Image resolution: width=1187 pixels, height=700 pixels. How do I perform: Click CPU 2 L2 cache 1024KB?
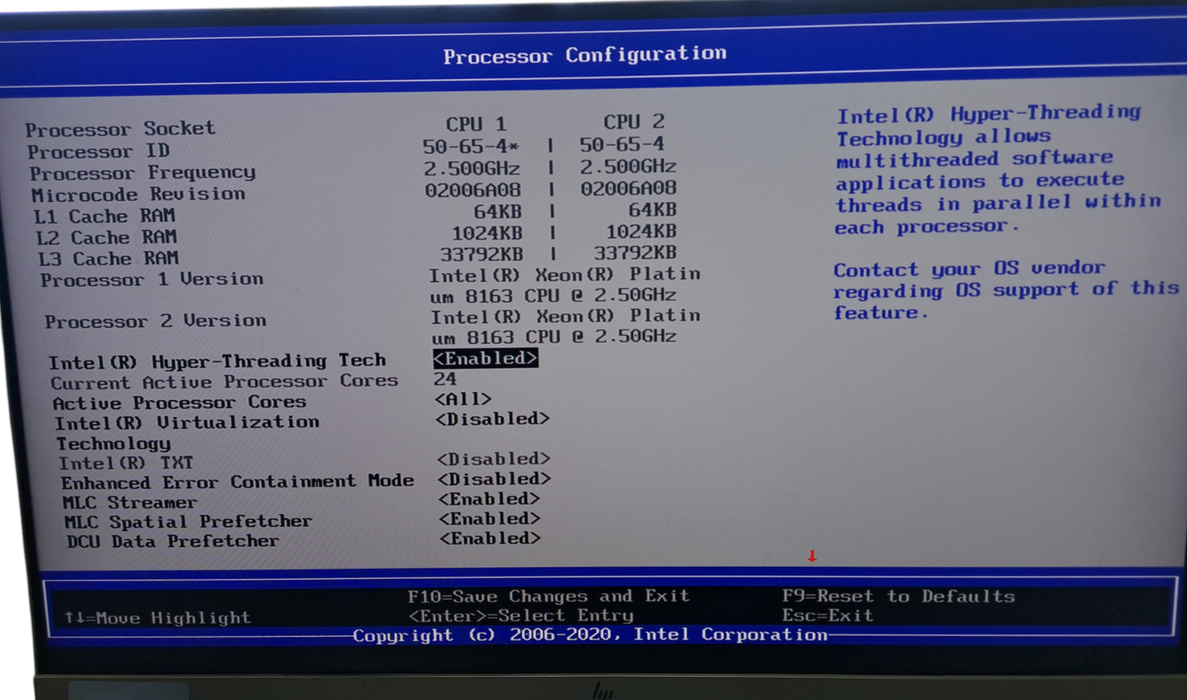tap(641, 232)
